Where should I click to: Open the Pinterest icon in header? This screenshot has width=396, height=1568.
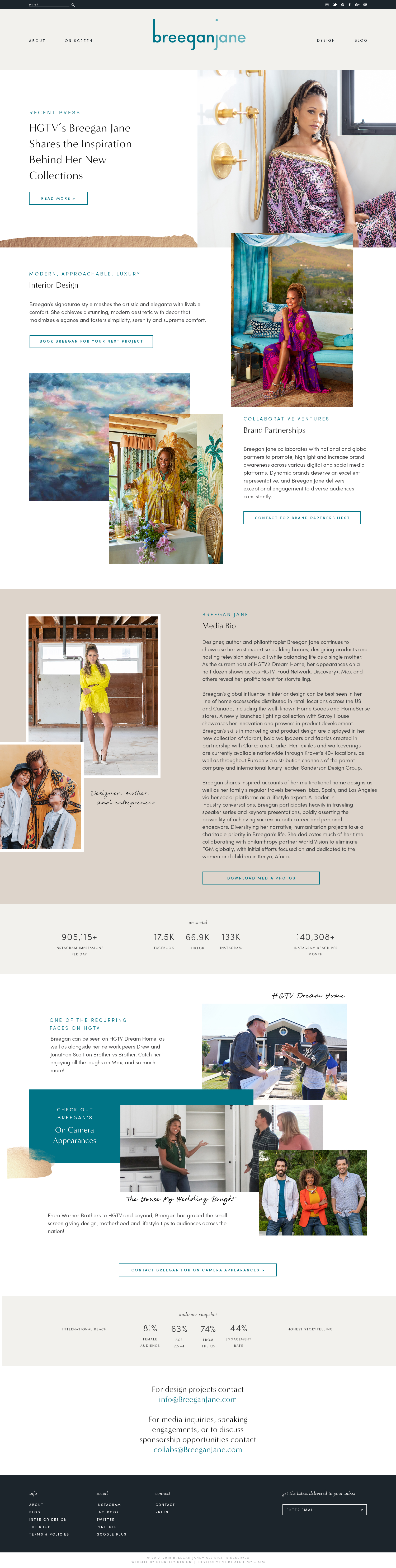pos(342,4)
